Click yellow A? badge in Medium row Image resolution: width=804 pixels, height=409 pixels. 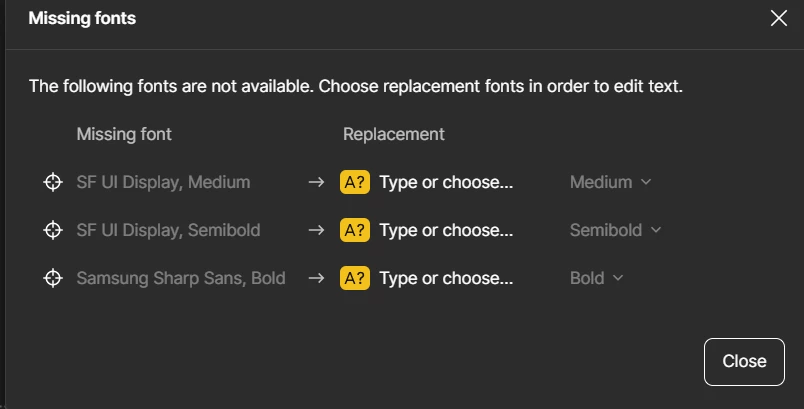point(355,182)
